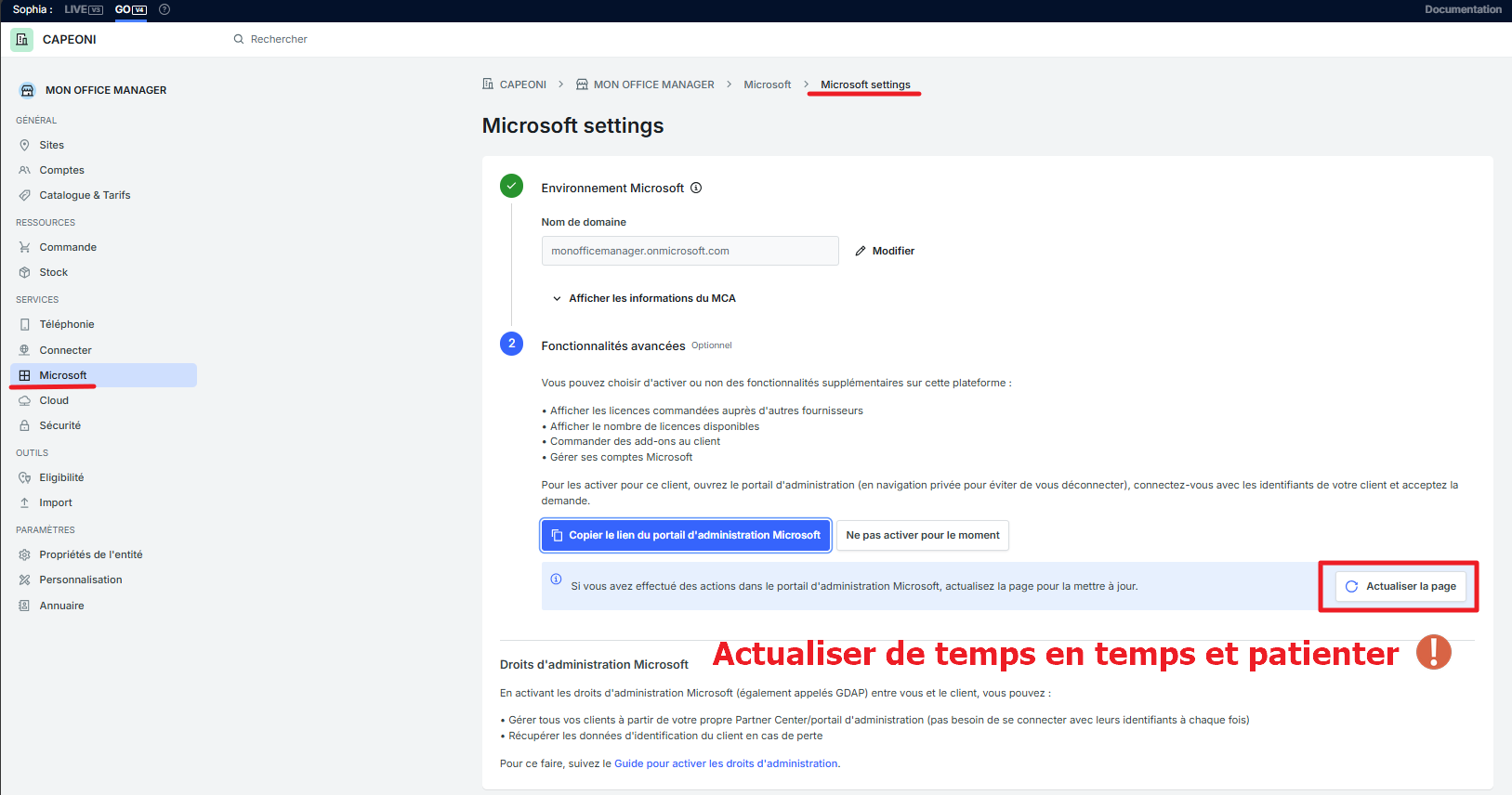Click the CAPEONI building logo icon

point(21,40)
